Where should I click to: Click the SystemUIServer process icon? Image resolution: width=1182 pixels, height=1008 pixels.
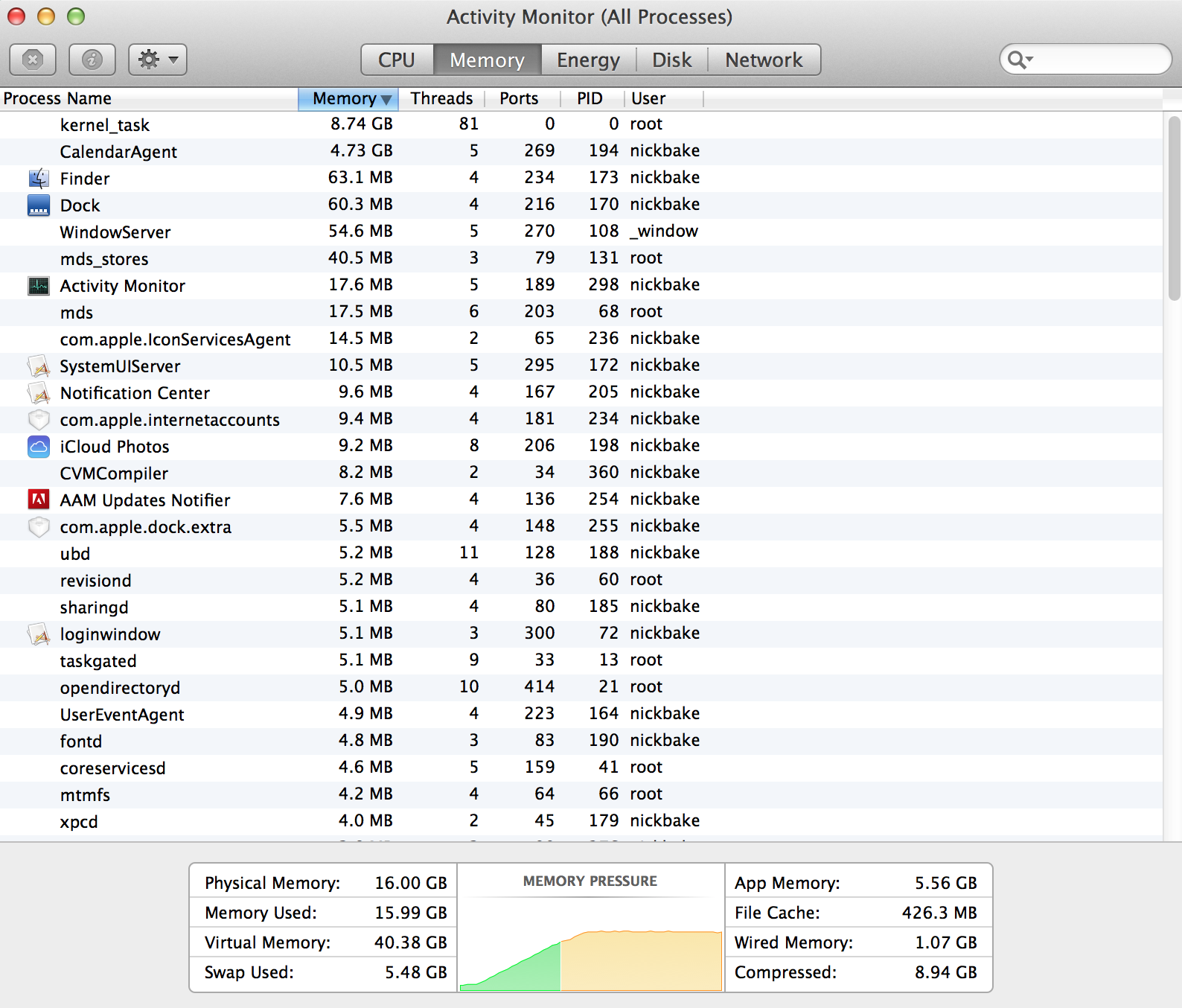[x=39, y=366]
